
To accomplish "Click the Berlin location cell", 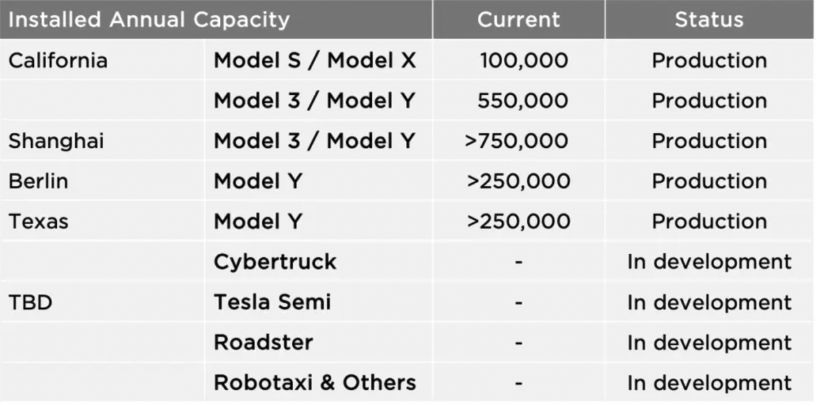I will click(38, 181).
